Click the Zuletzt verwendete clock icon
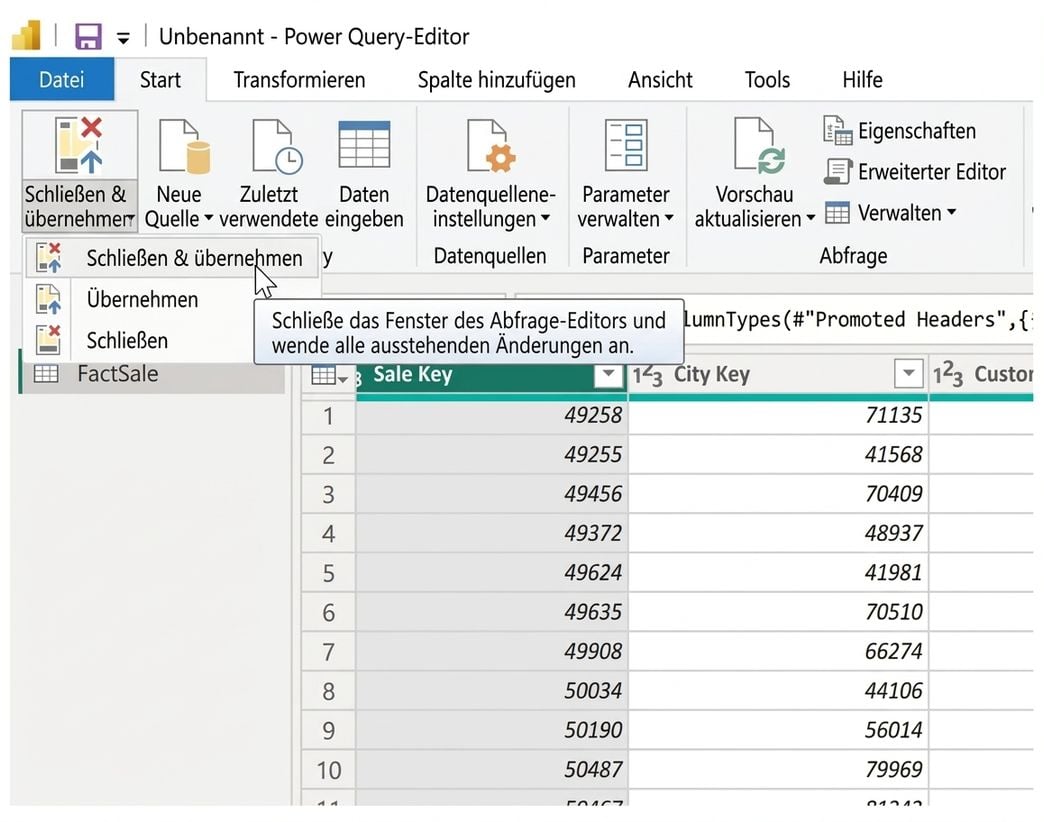The height and width of the screenshot is (822, 1044). pos(277,146)
